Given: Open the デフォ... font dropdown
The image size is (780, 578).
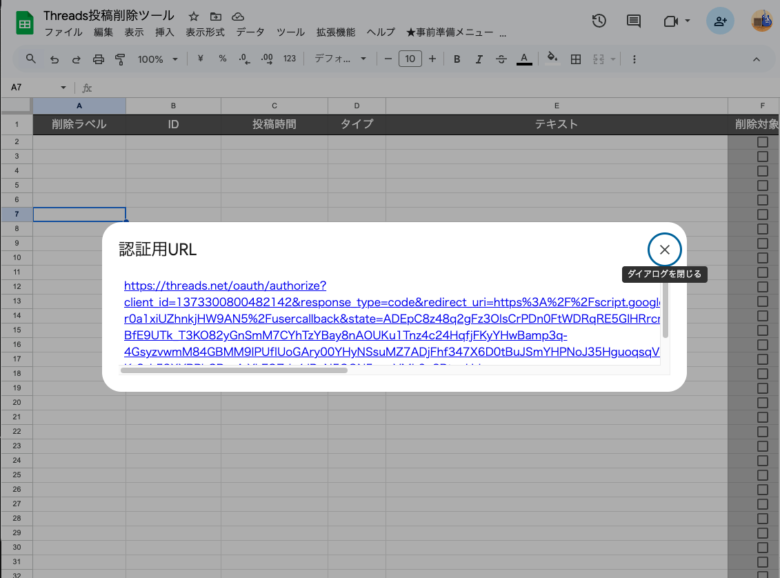Looking at the screenshot, I should (x=340, y=59).
